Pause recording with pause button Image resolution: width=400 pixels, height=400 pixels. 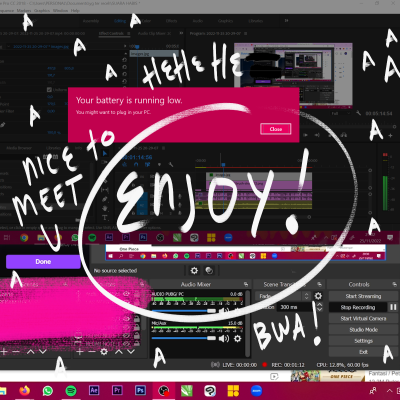pos(393,307)
